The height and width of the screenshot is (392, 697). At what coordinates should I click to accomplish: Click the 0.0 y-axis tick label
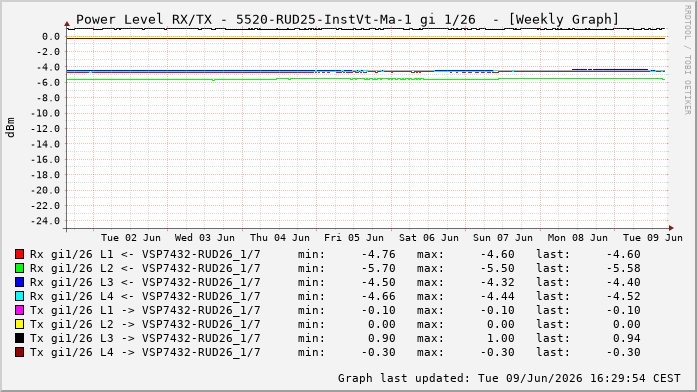[51, 36]
